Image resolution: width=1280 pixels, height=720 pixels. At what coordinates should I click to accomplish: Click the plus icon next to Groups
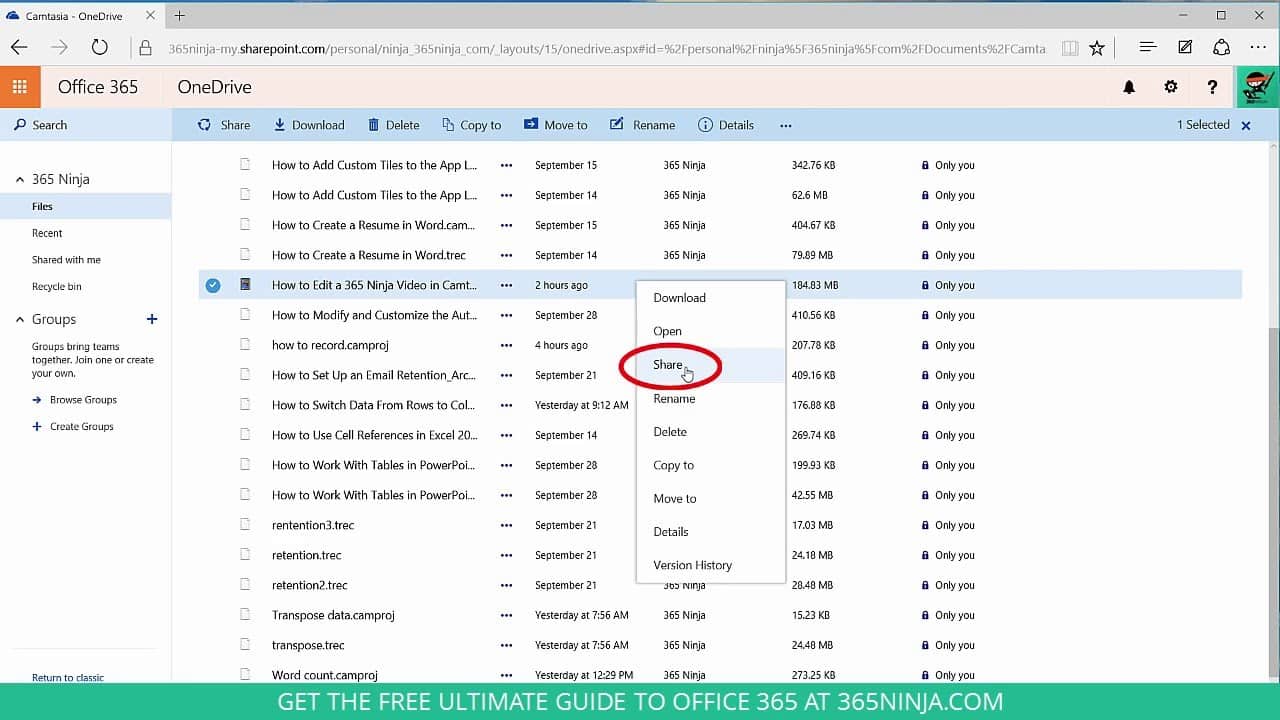152,319
